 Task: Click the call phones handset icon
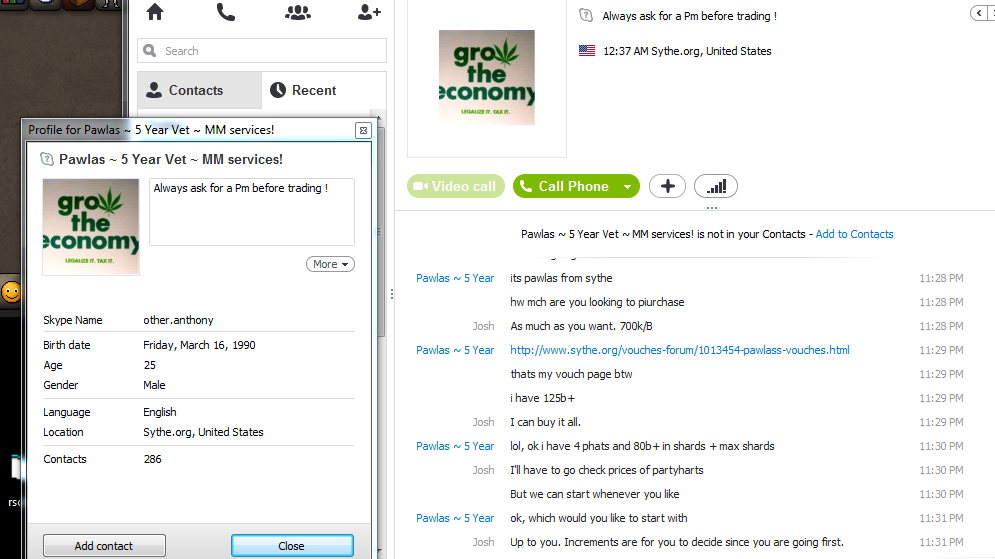(226, 12)
